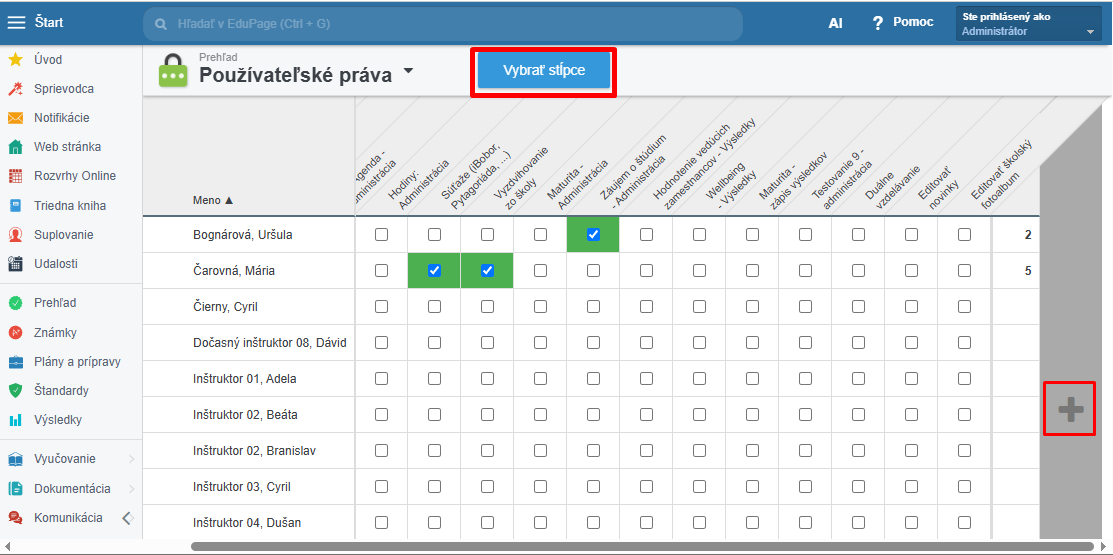Click the gray plus icon to add column
The width and height of the screenshot is (1113, 555).
(x=1069, y=409)
